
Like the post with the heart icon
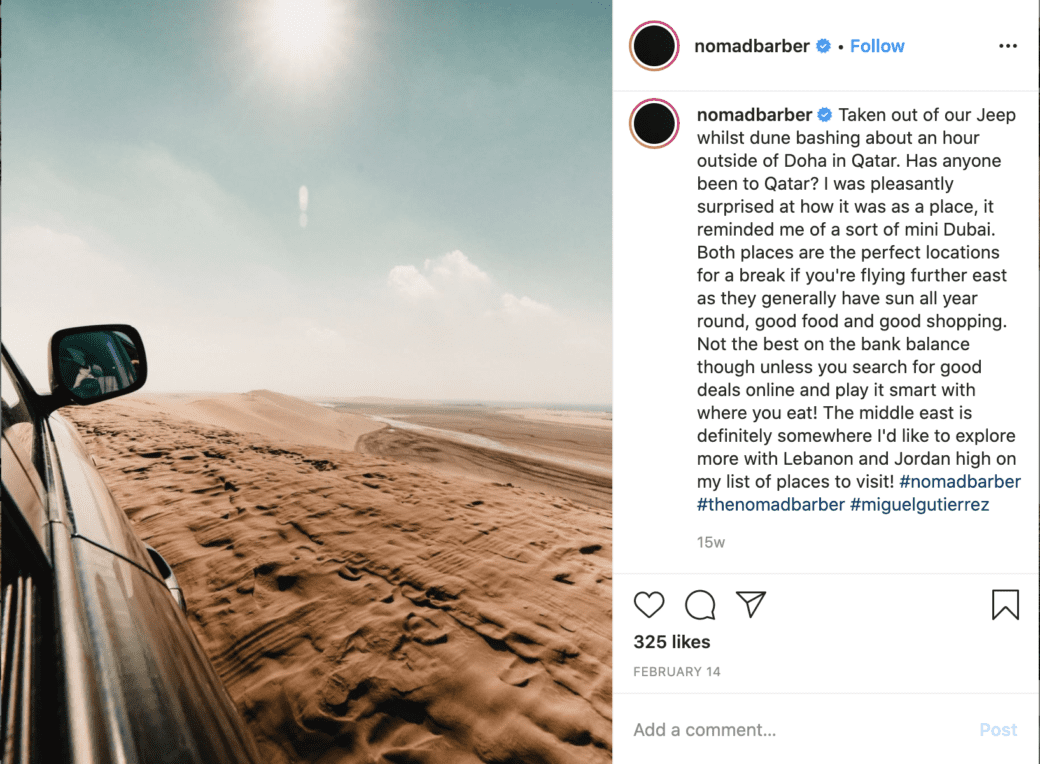click(649, 604)
